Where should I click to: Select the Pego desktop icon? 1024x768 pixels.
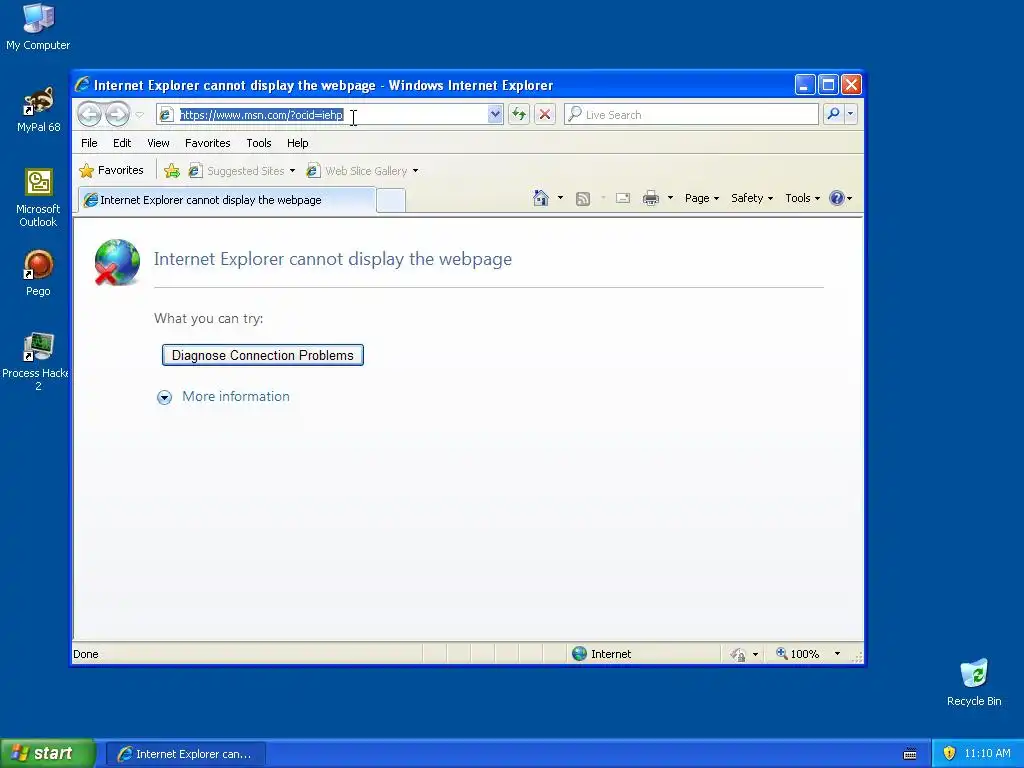pyautogui.click(x=38, y=273)
